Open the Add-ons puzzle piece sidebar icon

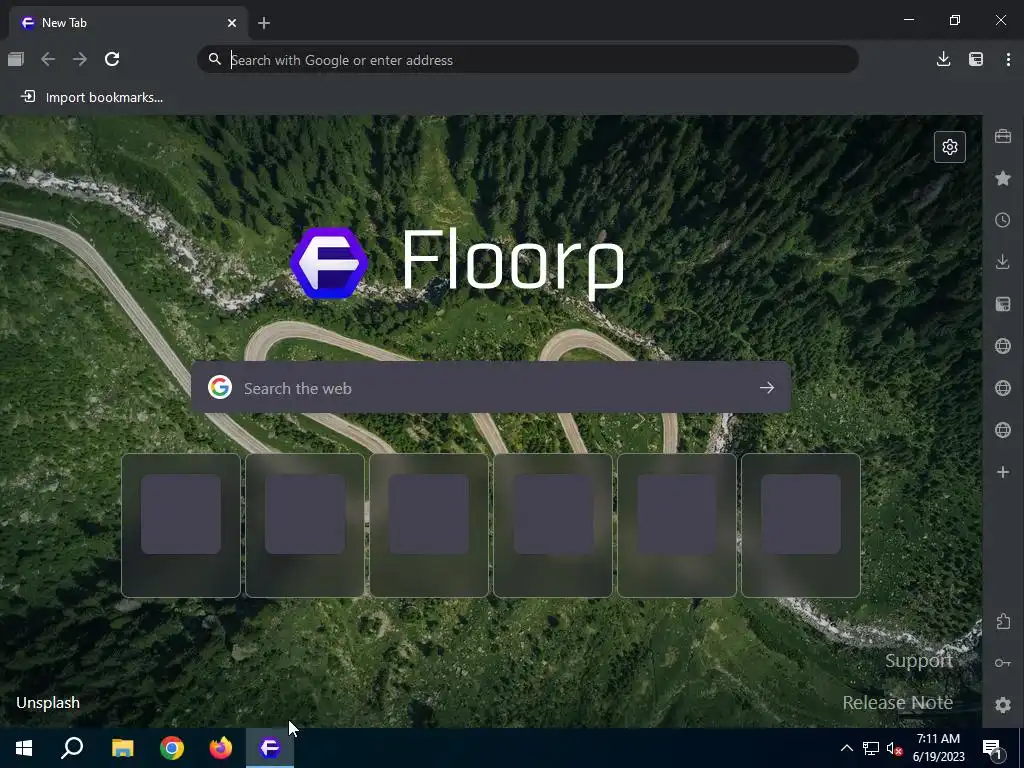point(1003,621)
